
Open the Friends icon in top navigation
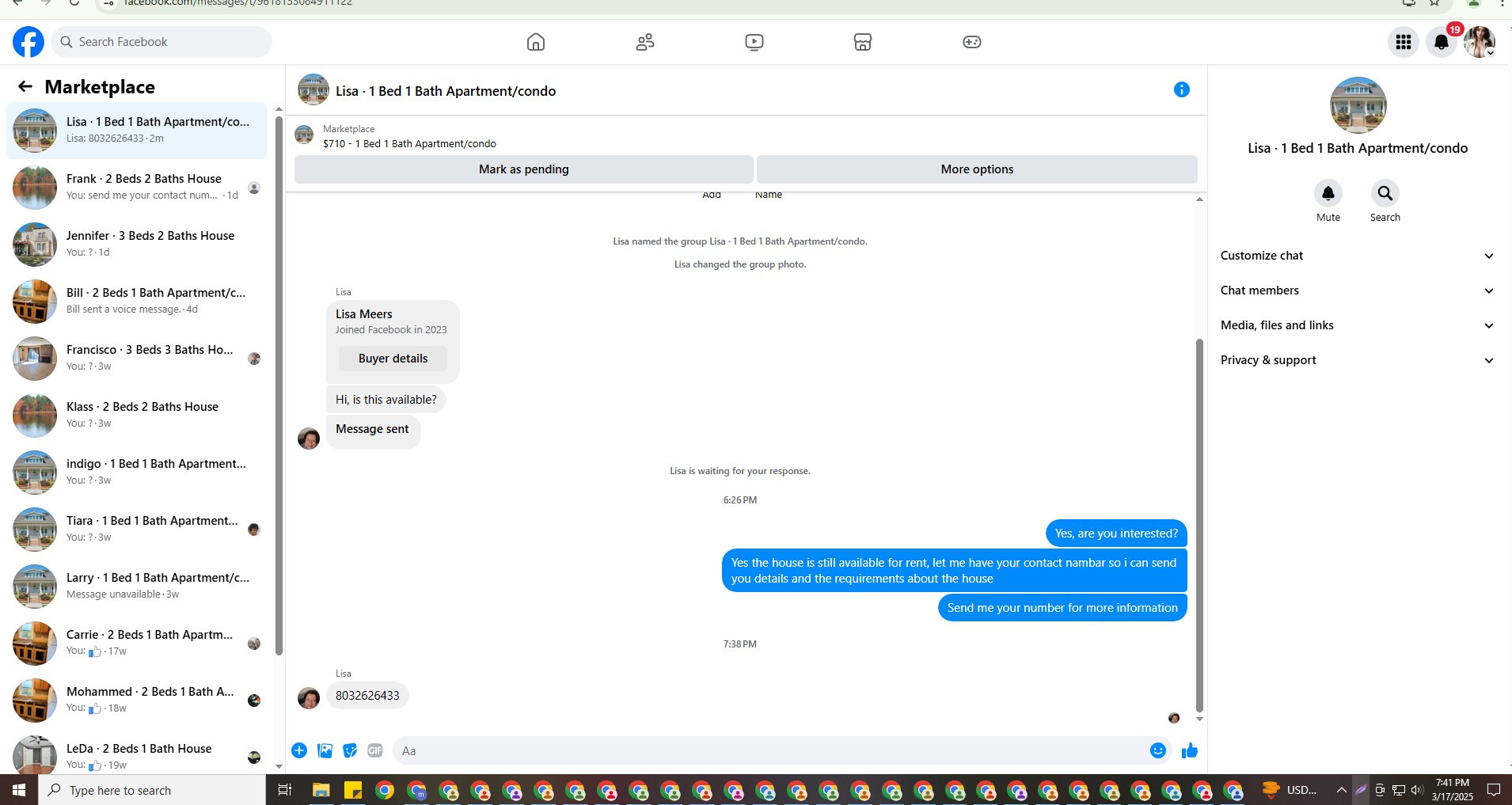click(x=645, y=42)
